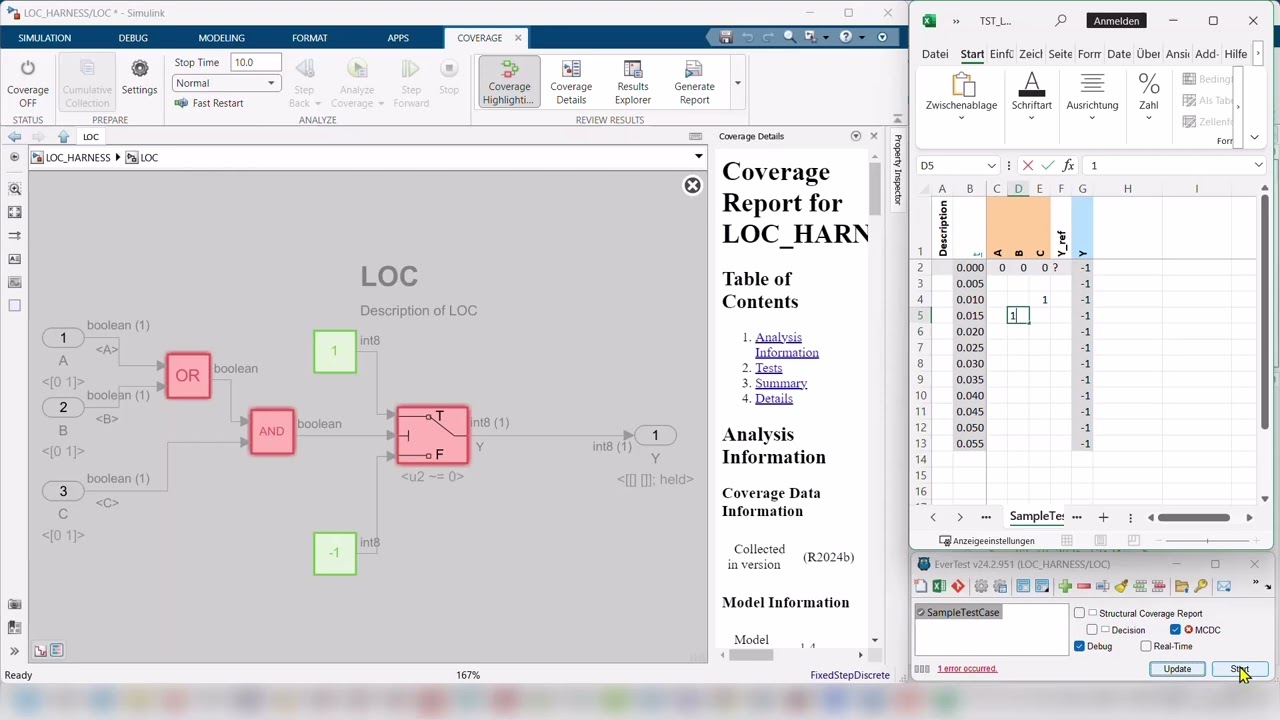Expand the Excel formula bar
This screenshot has width=1280, height=720.
point(1258,165)
